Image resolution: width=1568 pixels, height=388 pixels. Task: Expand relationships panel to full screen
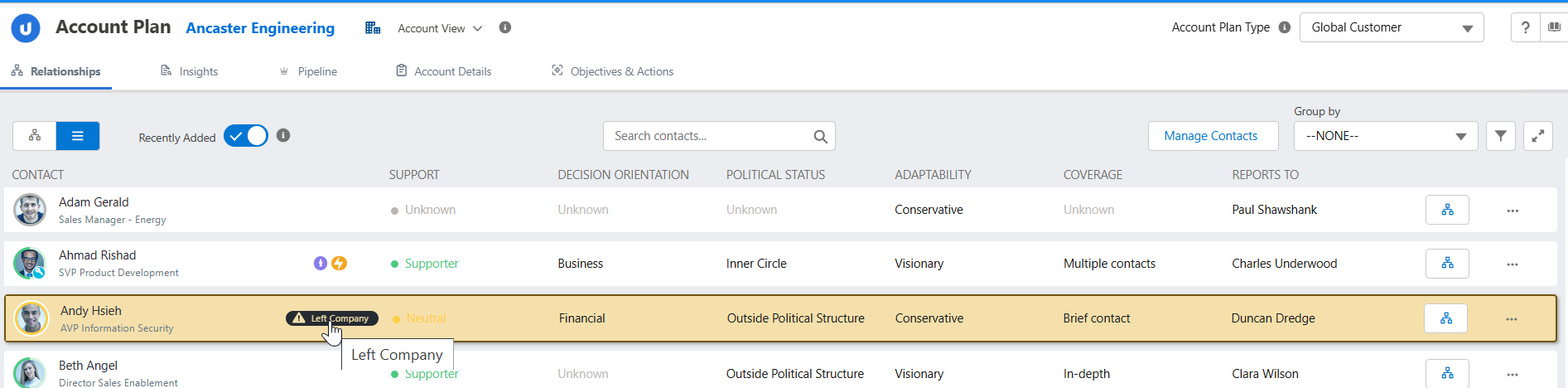pos(1538,136)
